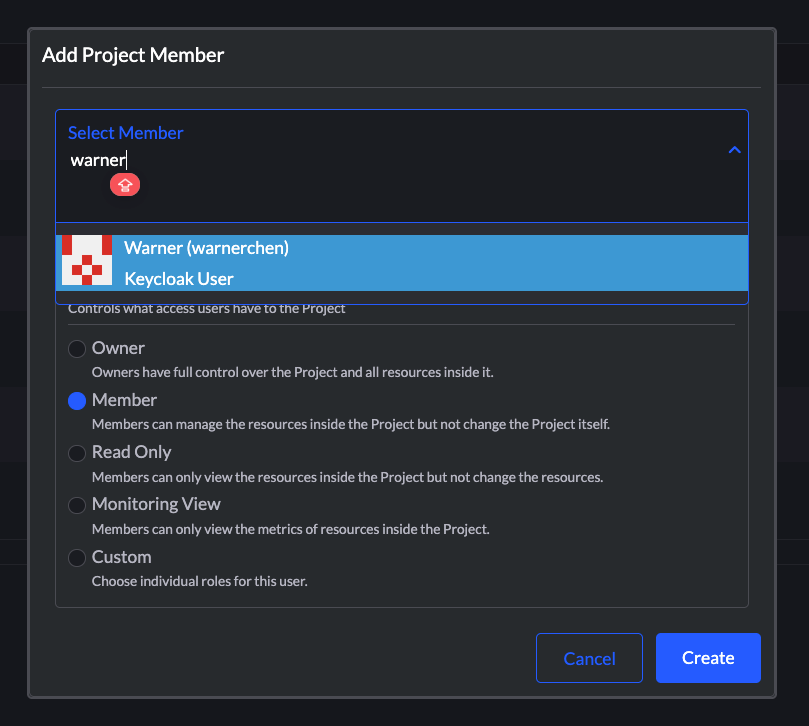Choose the Monitoring View radio button
Image resolution: width=809 pixels, height=726 pixels.
77,505
